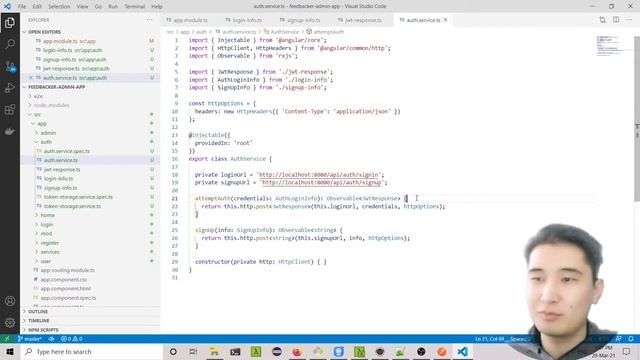Open auth.service.spec.ts in file tree
The height and width of the screenshot is (360, 640).
tap(67, 151)
